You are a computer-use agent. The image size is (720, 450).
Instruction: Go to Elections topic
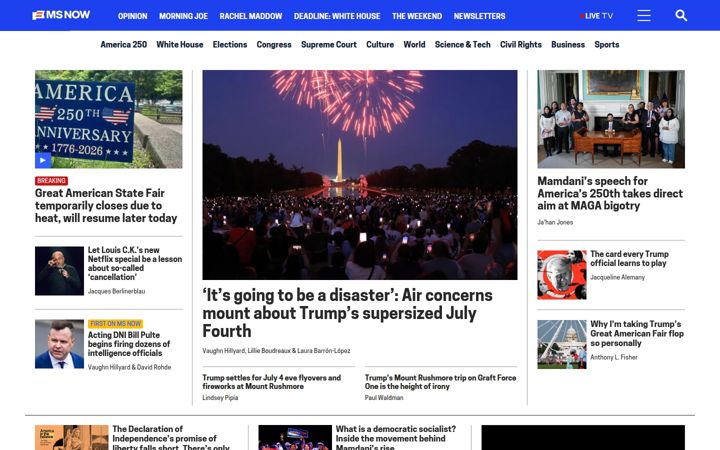pos(230,45)
